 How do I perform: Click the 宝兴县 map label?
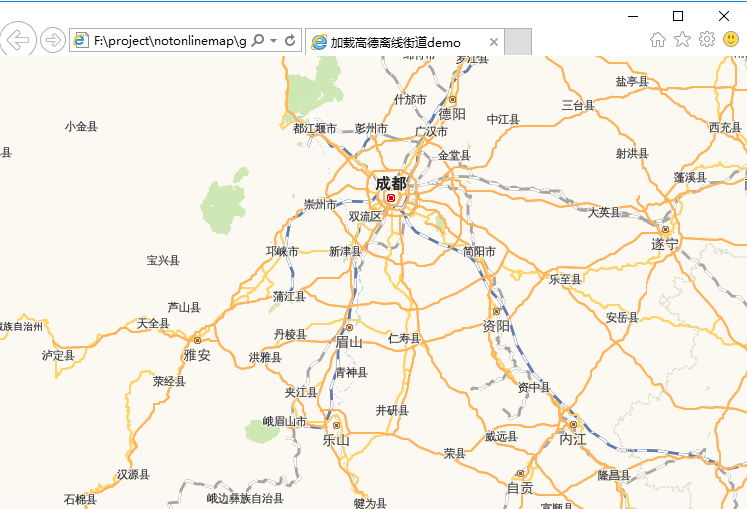click(163, 260)
